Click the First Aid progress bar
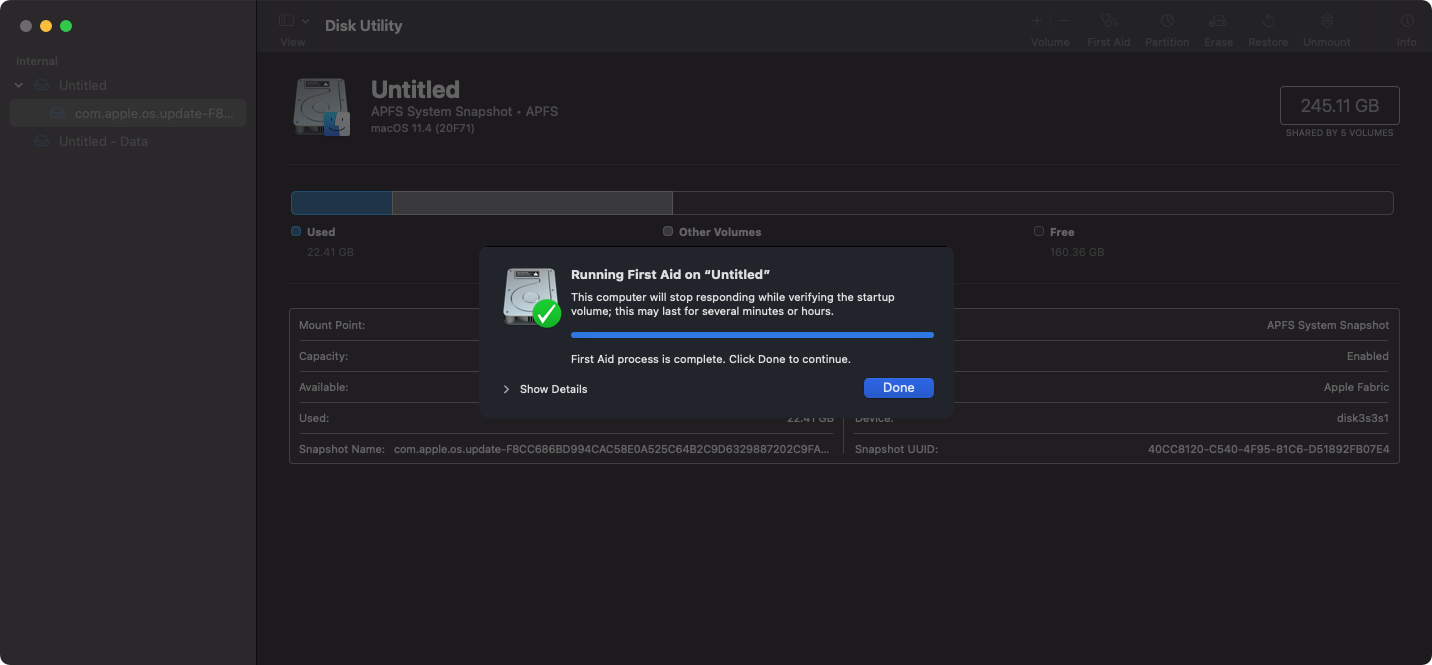The height and width of the screenshot is (665, 1432). (x=752, y=335)
